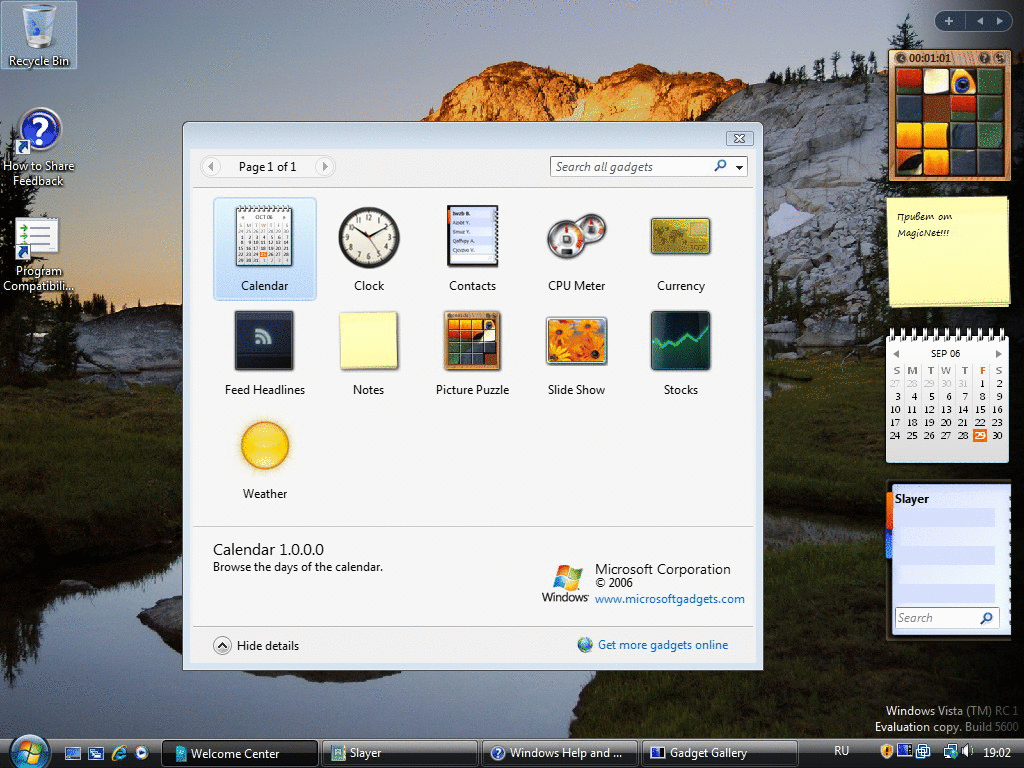This screenshot has width=1024, height=768.
Task: Click Switch between windows quick launch icon
Action: coord(96,753)
